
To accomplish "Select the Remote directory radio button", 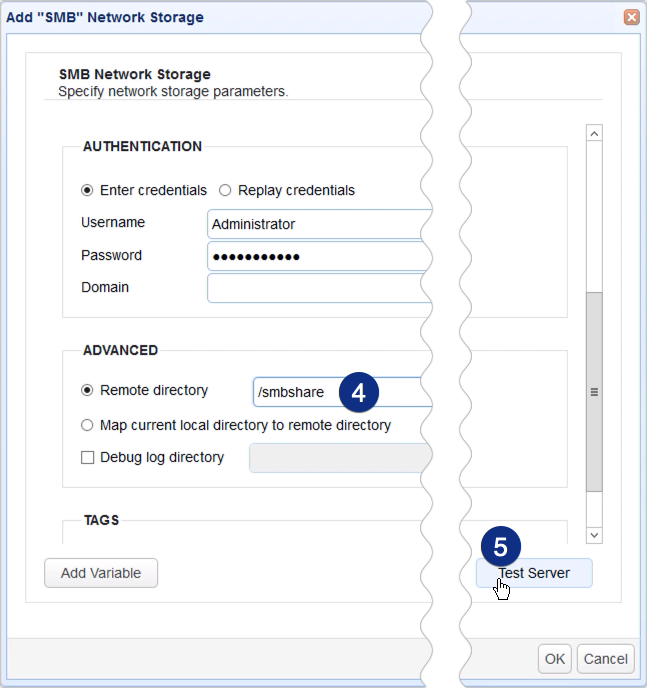I will (x=87, y=392).
